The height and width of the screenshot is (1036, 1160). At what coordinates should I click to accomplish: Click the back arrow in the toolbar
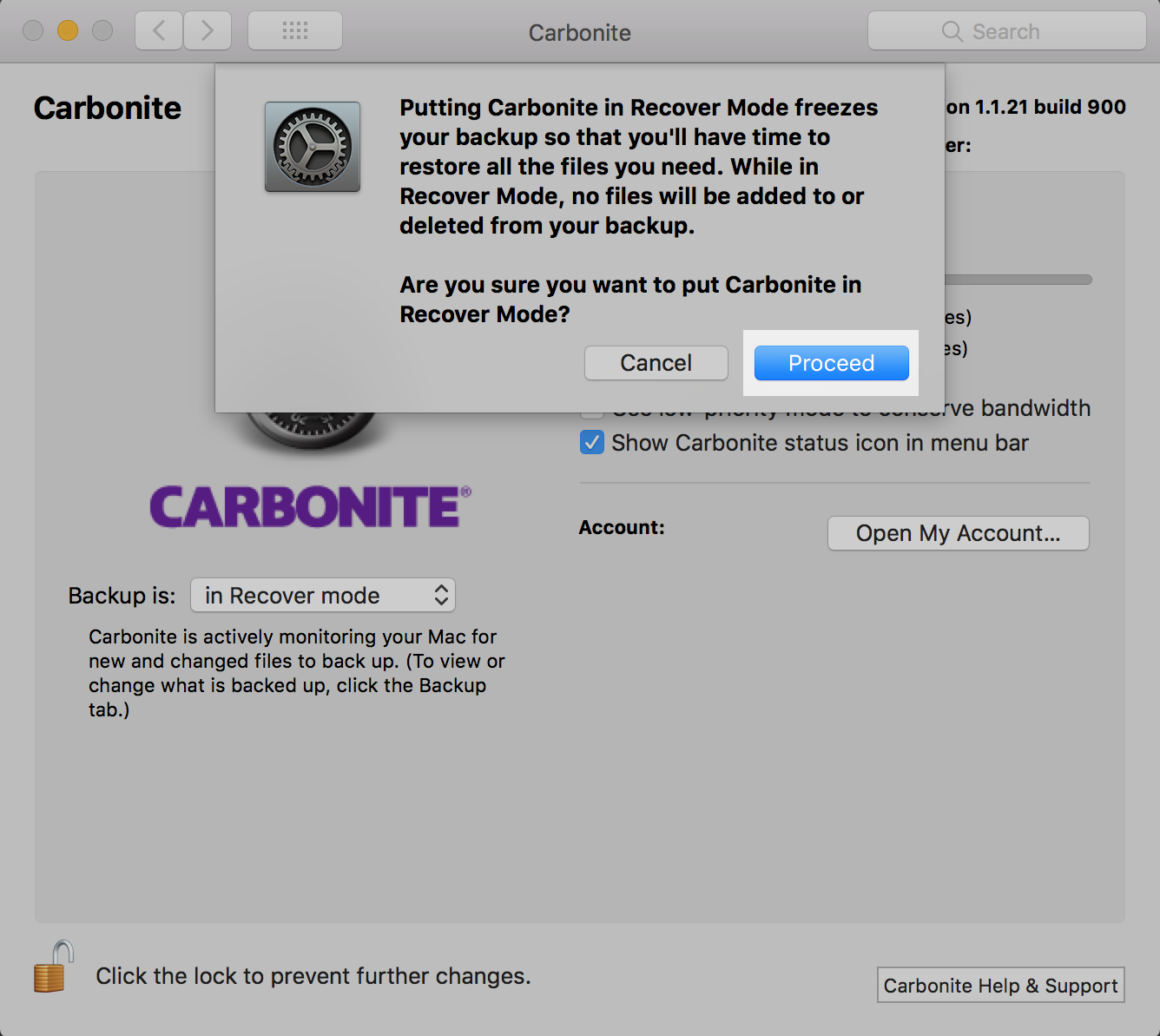tap(159, 31)
